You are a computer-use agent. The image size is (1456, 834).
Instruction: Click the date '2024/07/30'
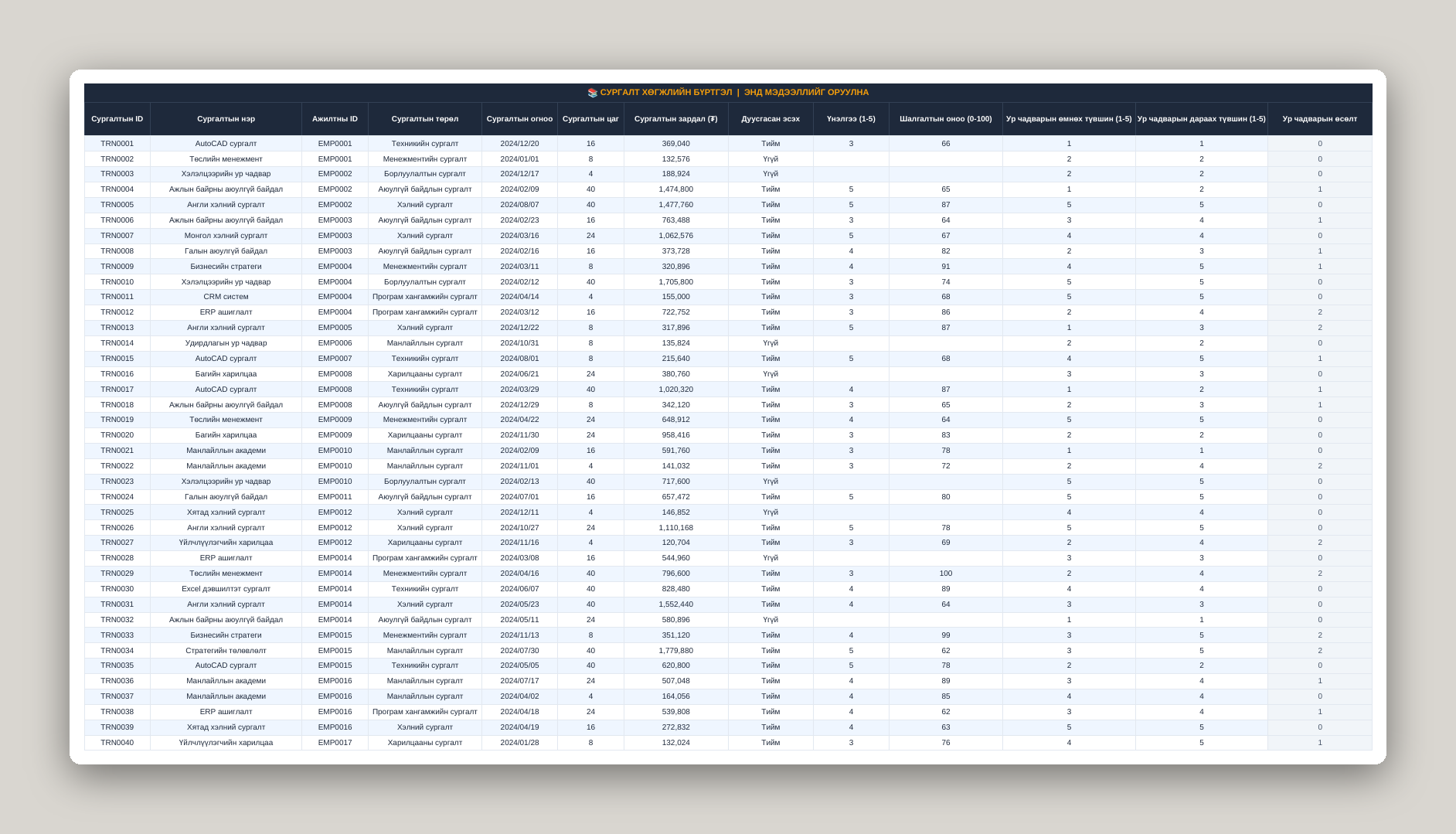coord(519,651)
